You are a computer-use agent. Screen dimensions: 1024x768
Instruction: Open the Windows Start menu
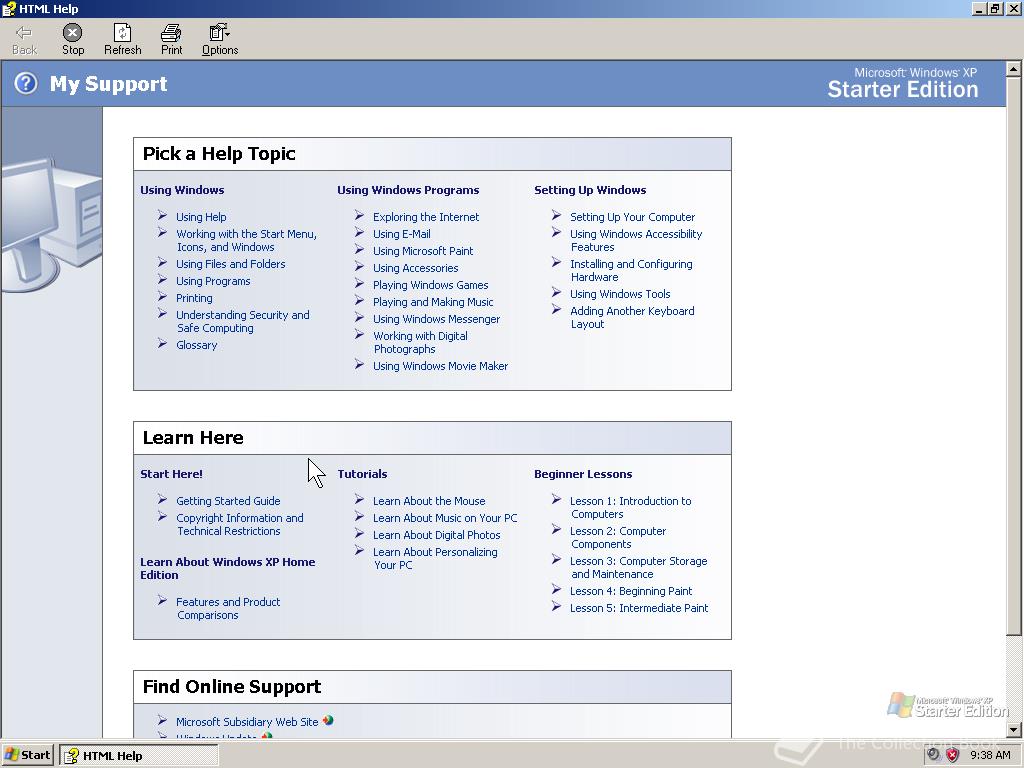(x=28, y=756)
